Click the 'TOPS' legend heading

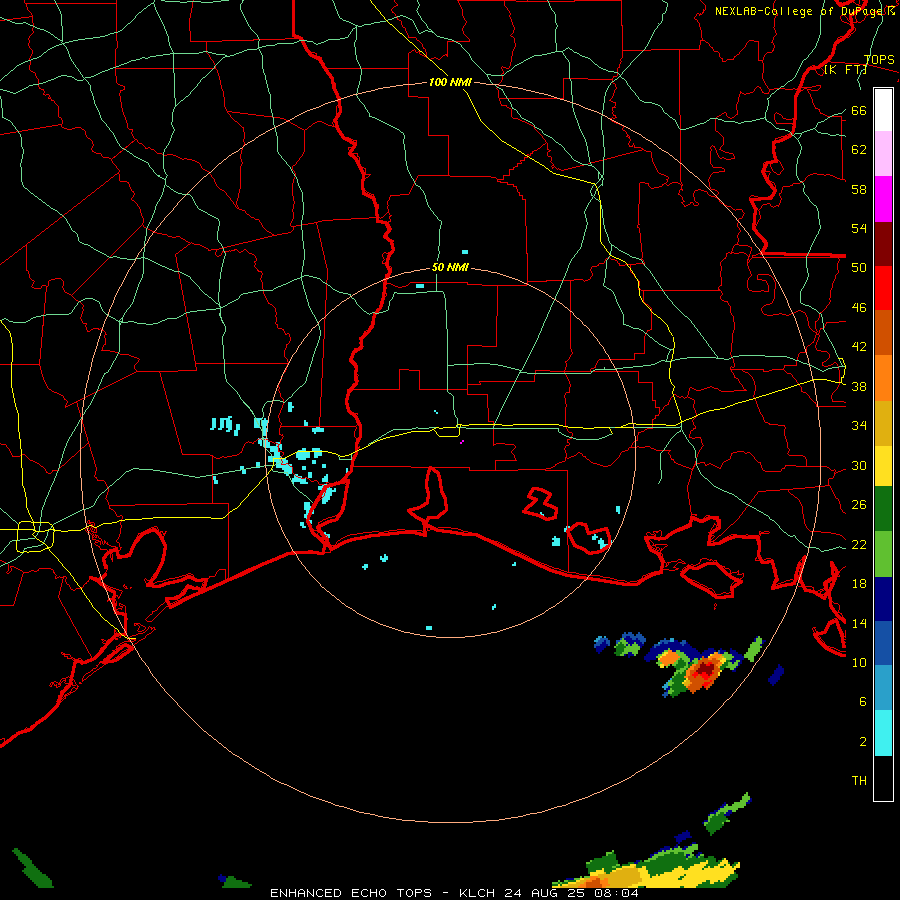[879, 60]
